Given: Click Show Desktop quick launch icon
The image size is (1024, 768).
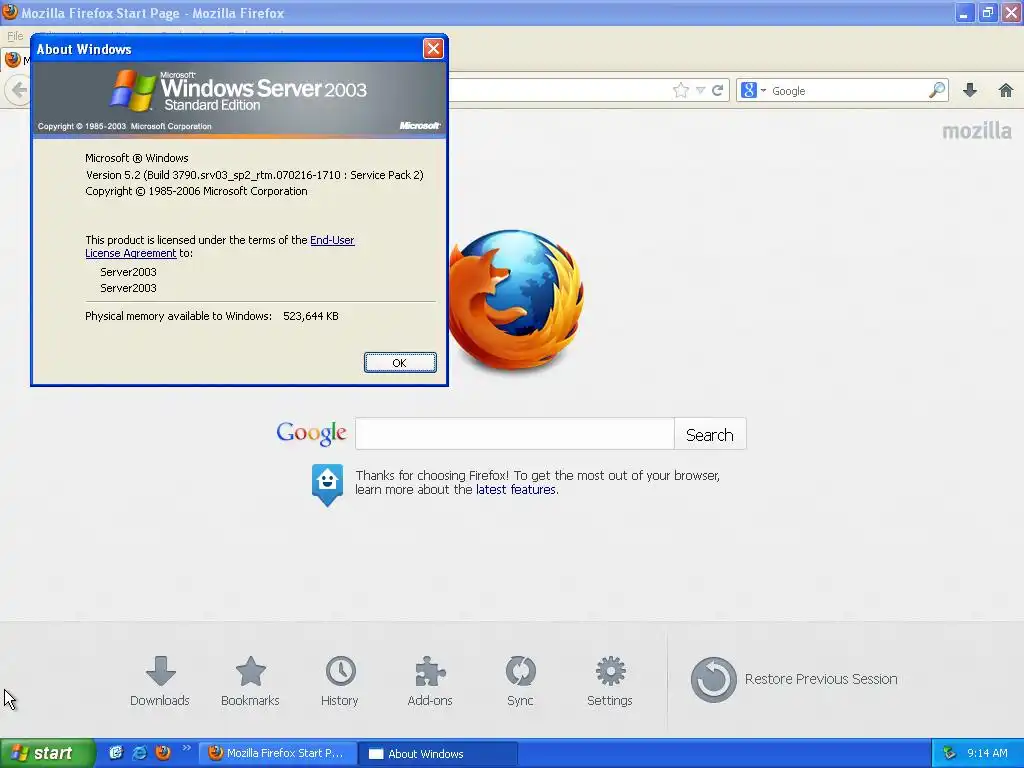Looking at the screenshot, I should pyautogui.click(x=116, y=753).
